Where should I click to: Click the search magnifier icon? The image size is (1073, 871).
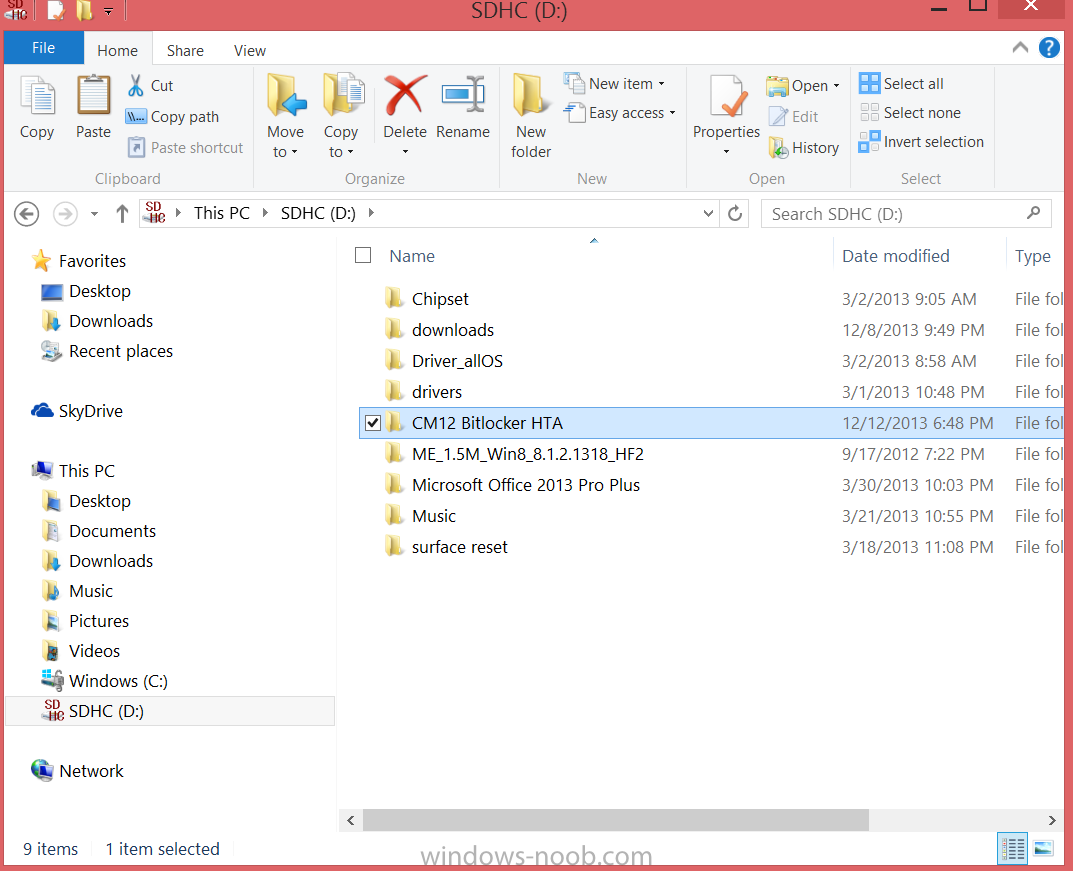(x=1033, y=213)
